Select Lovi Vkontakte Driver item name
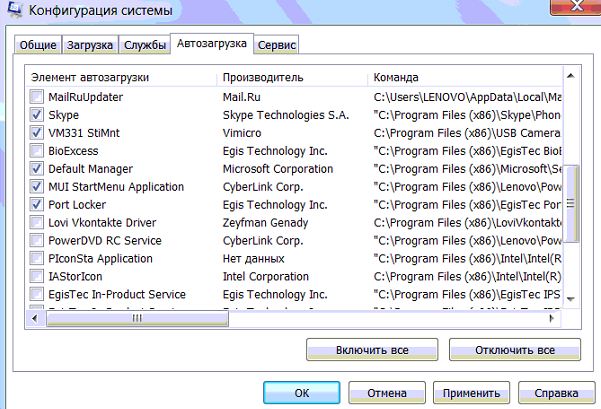 [102, 223]
